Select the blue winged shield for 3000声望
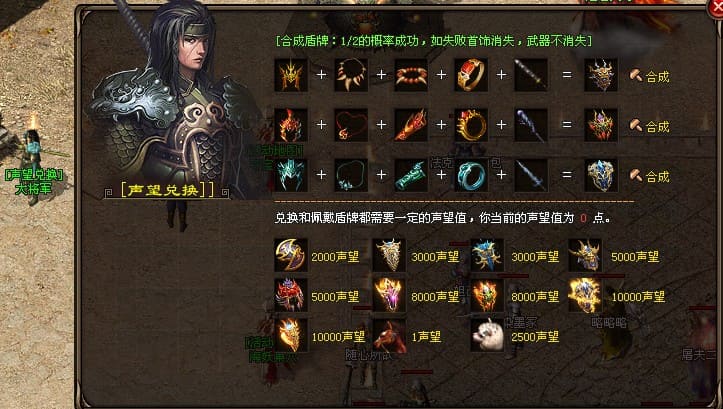The height and width of the screenshot is (409, 723). [x=488, y=255]
